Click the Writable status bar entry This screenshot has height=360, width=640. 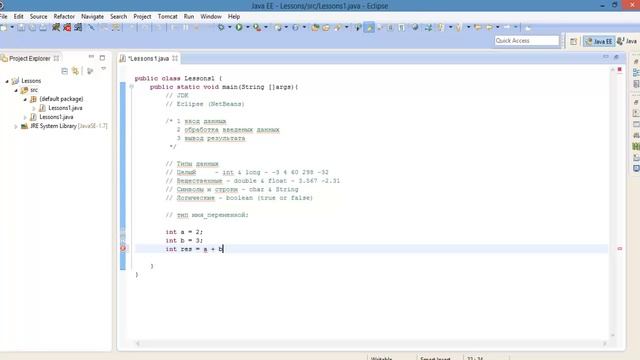coord(382,358)
